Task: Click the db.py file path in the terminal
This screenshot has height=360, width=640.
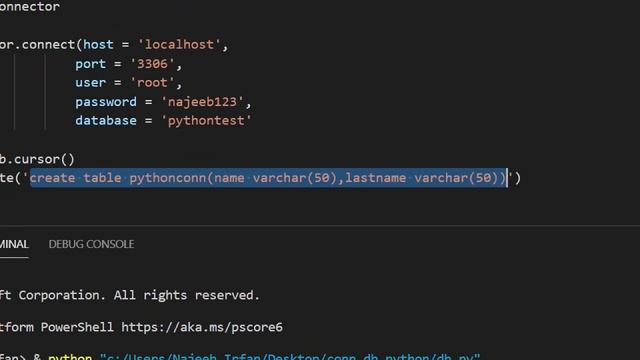Action: [290, 357]
